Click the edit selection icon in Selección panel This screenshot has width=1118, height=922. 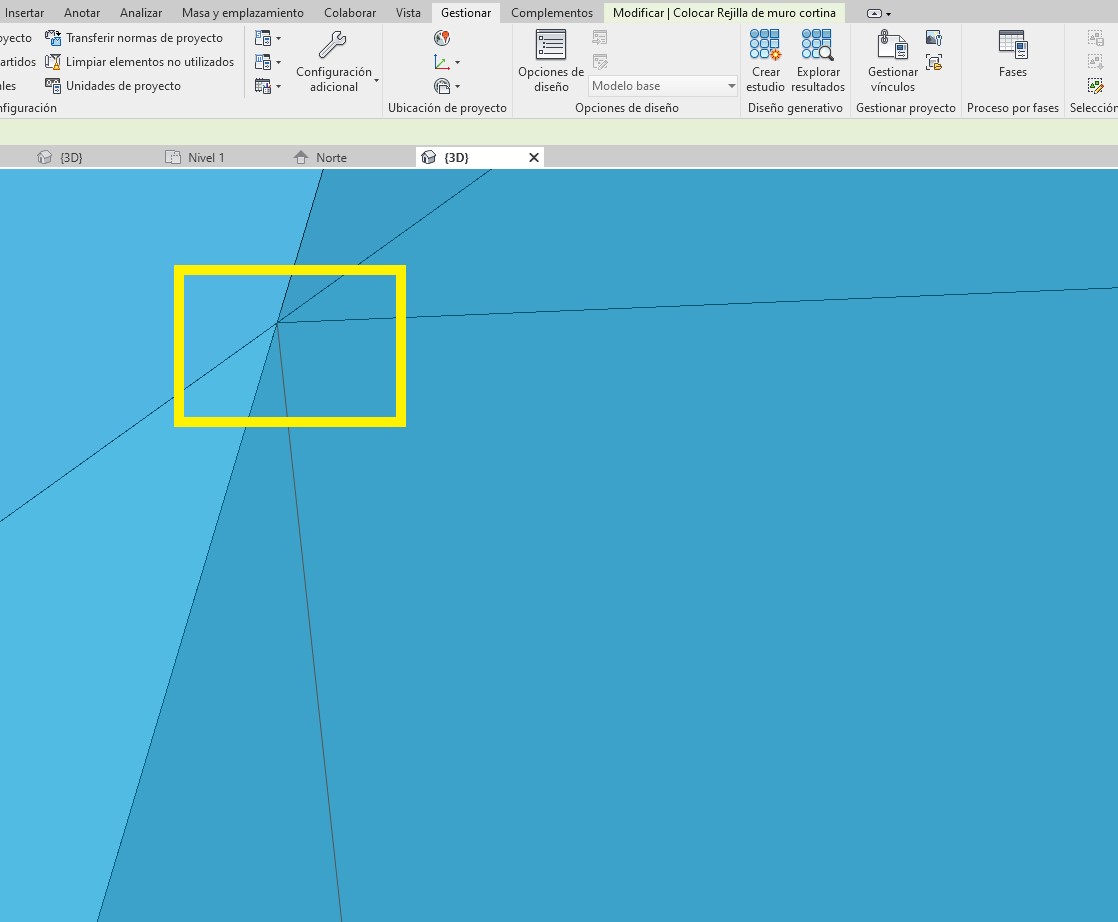pos(1095,86)
